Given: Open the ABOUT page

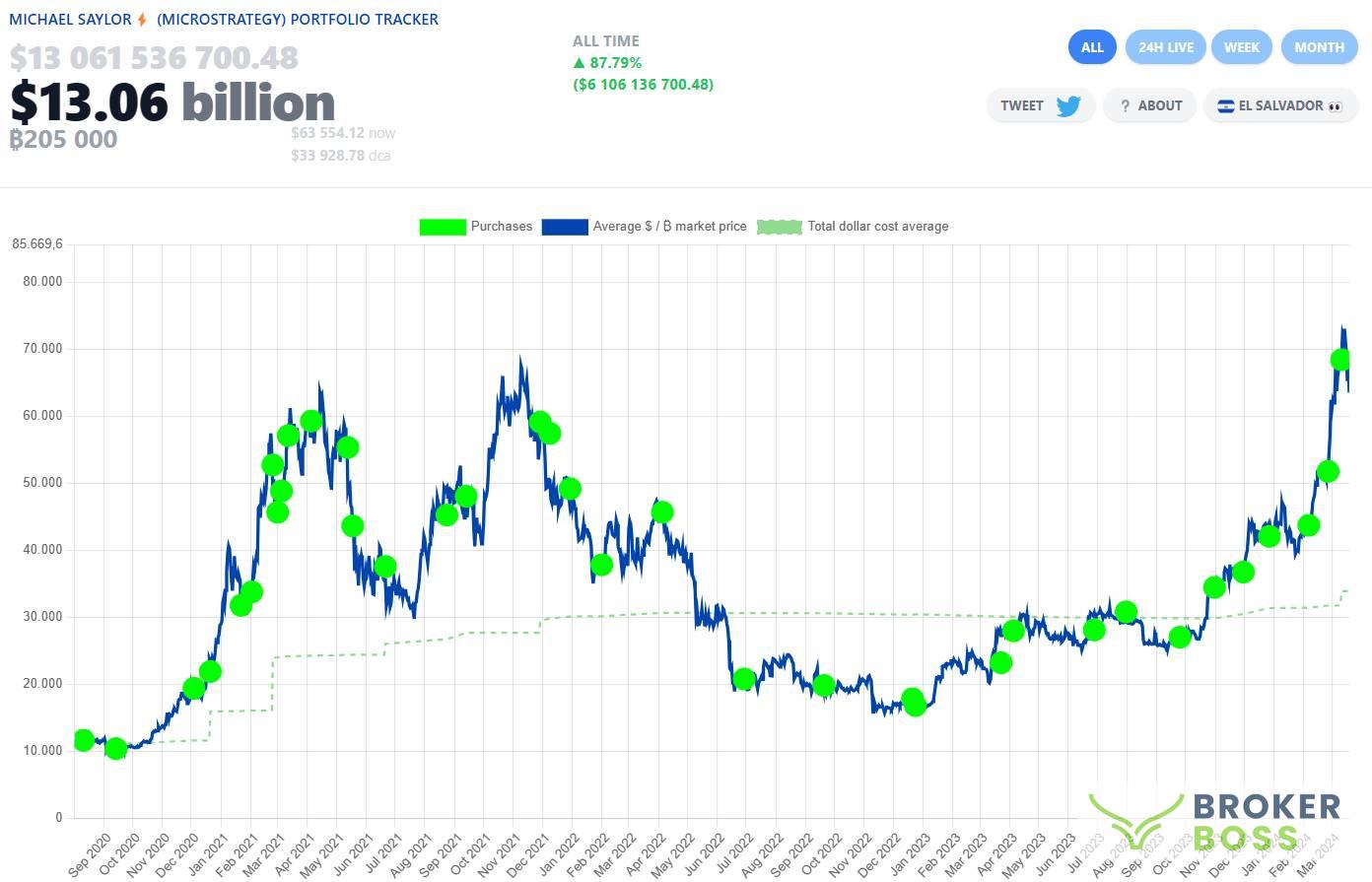Looking at the screenshot, I should pos(1150,105).
